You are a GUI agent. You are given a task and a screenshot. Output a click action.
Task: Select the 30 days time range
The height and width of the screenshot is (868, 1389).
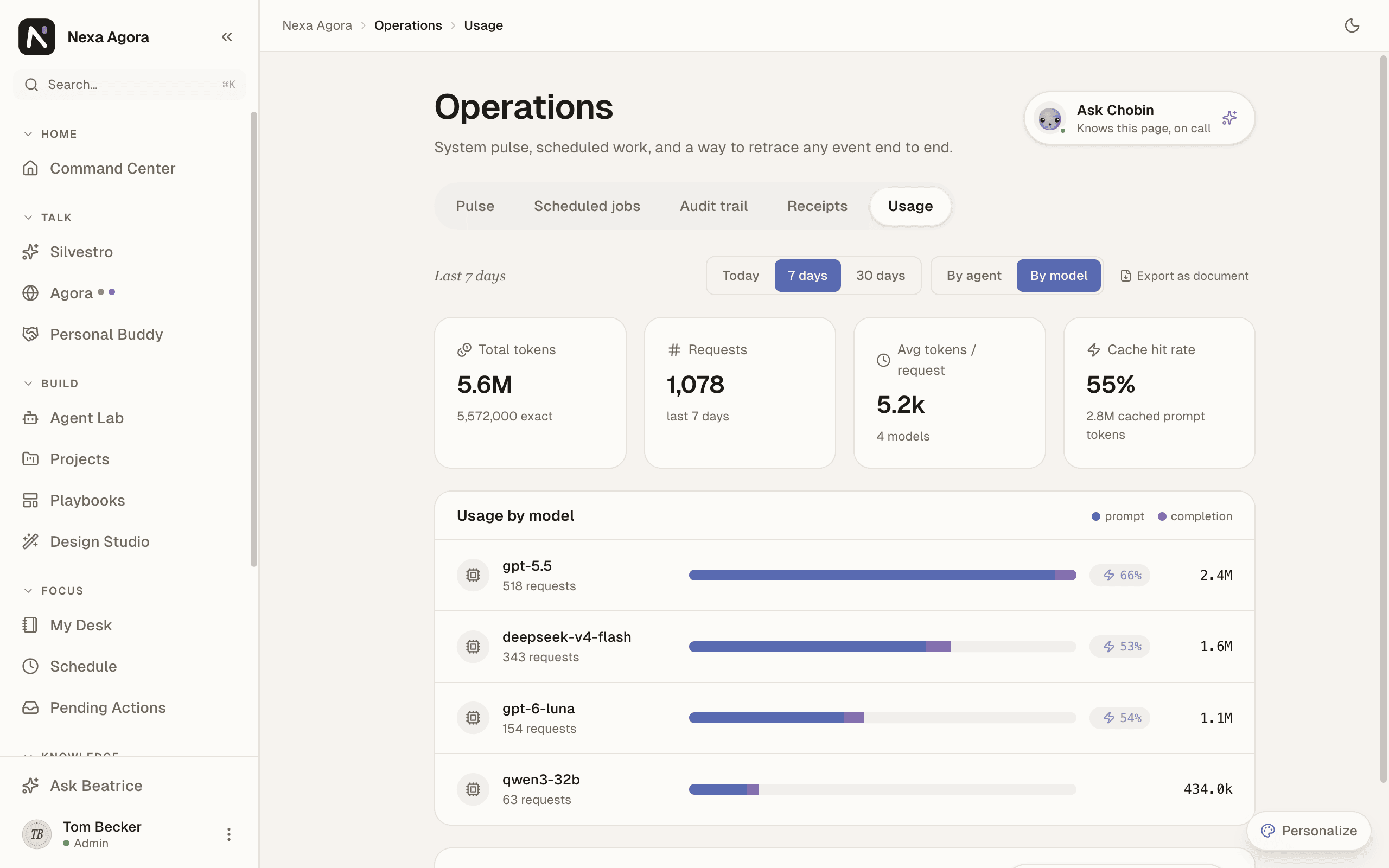click(881, 276)
